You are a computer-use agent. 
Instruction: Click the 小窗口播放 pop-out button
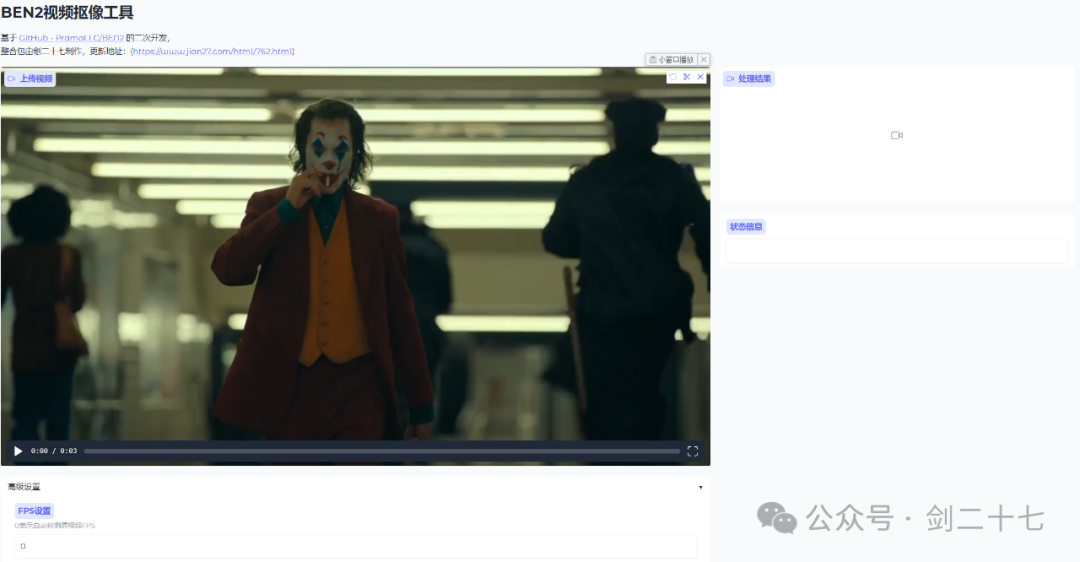(672, 60)
